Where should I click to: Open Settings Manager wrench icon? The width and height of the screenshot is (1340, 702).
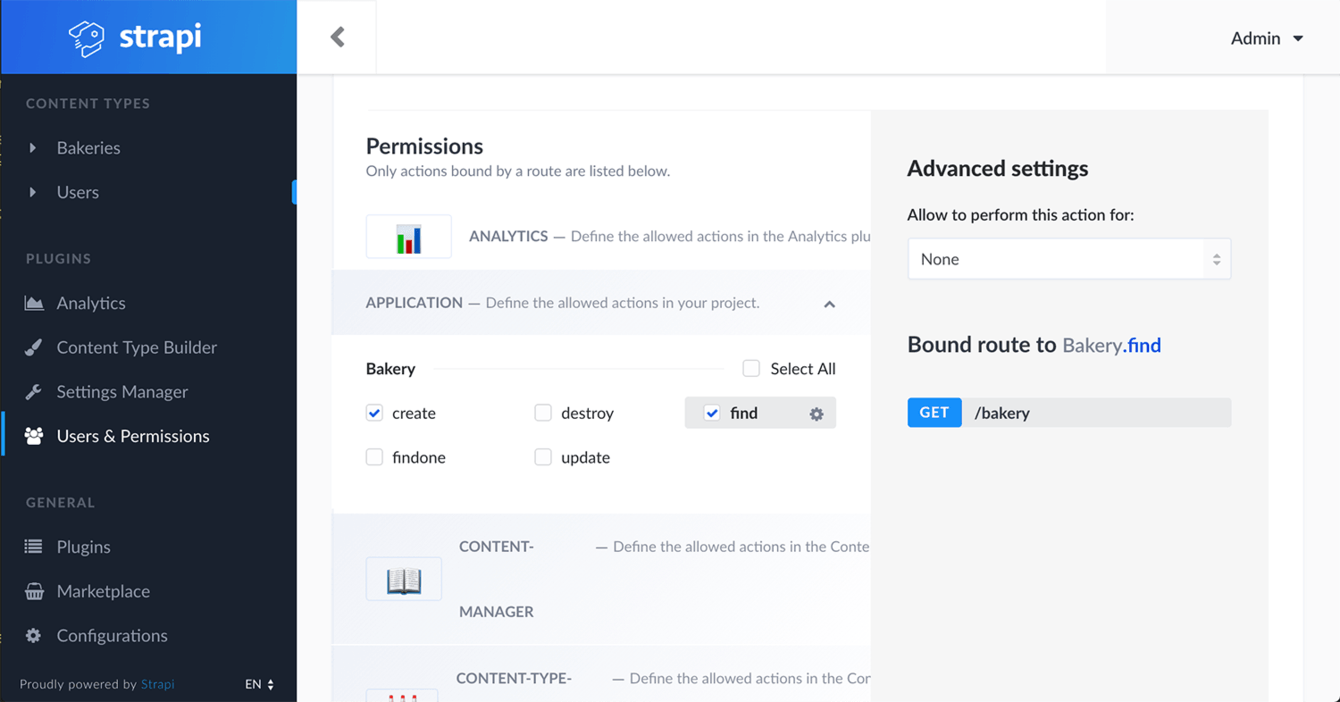pyautogui.click(x=34, y=392)
